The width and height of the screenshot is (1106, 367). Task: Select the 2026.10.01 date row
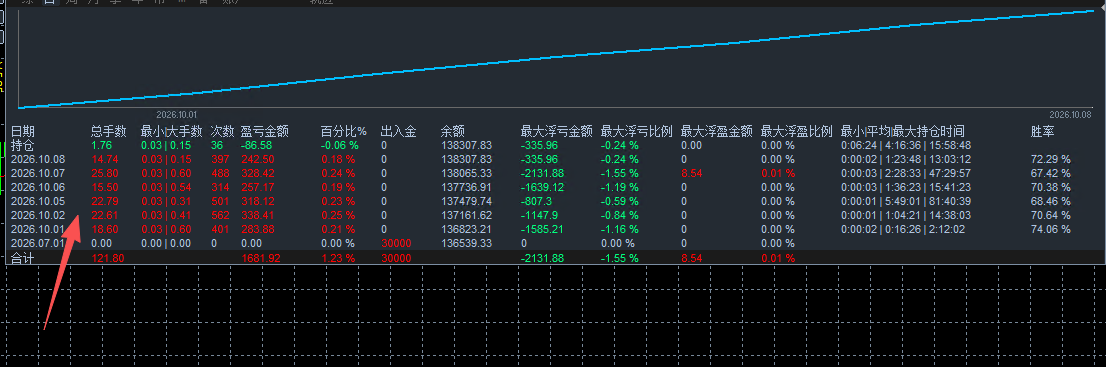(38, 229)
